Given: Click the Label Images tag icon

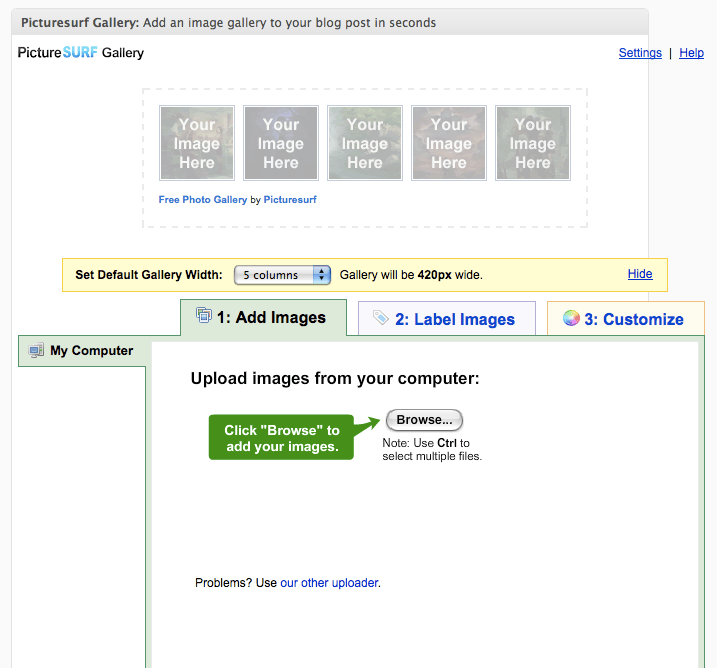Looking at the screenshot, I should coord(381,318).
